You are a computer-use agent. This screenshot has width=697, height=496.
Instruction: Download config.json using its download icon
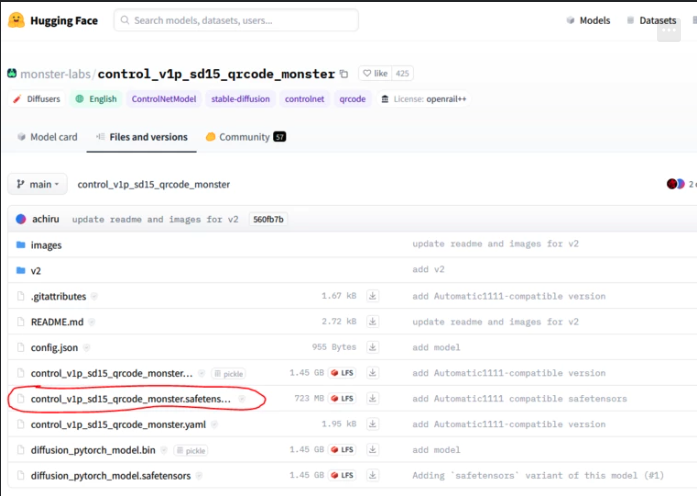pos(373,347)
